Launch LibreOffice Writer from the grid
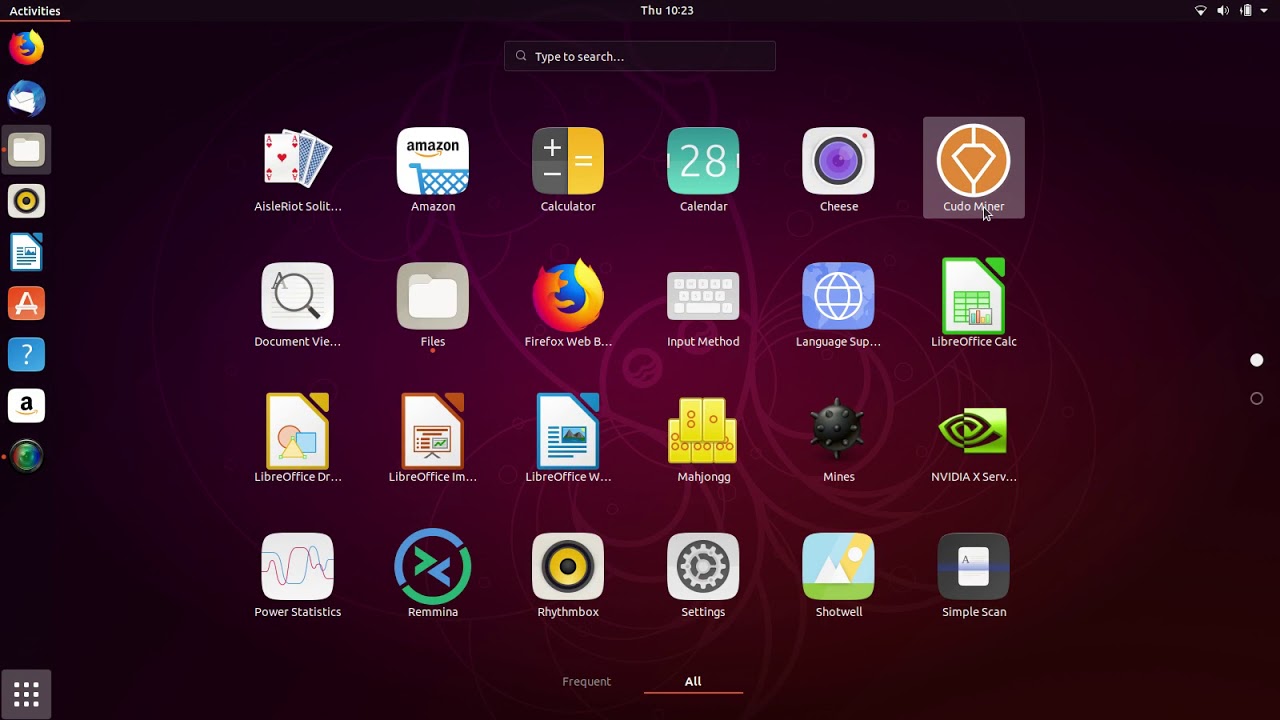1280x720 pixels. tap(568, 438)
